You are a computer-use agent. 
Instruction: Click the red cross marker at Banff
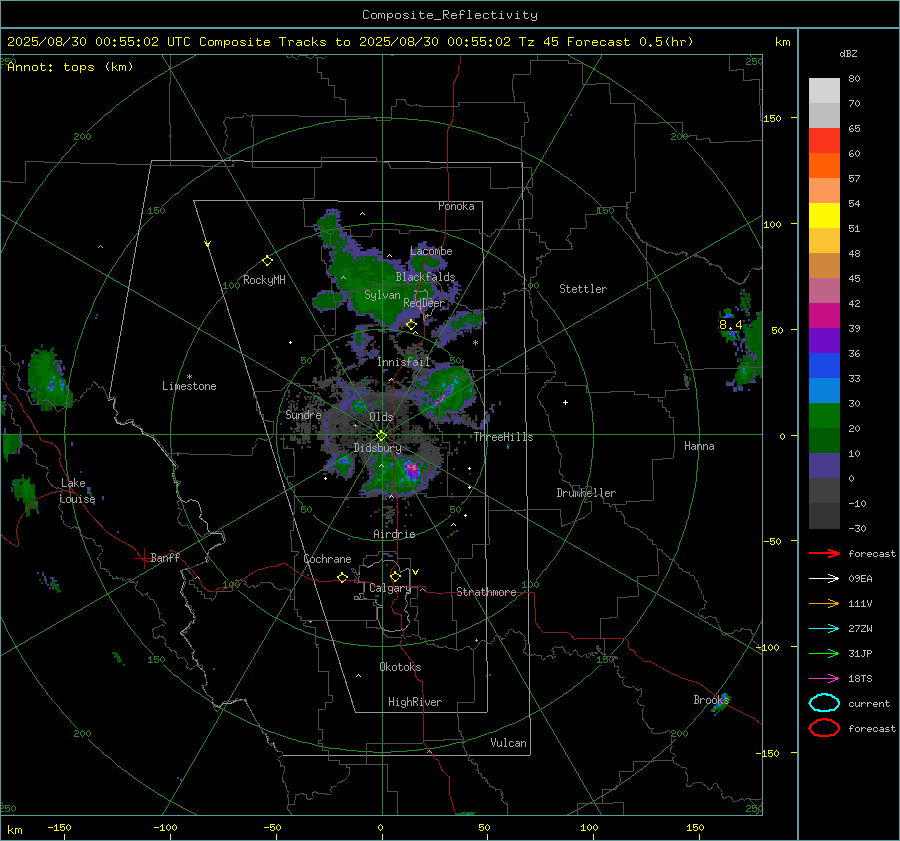click(143, 558)
